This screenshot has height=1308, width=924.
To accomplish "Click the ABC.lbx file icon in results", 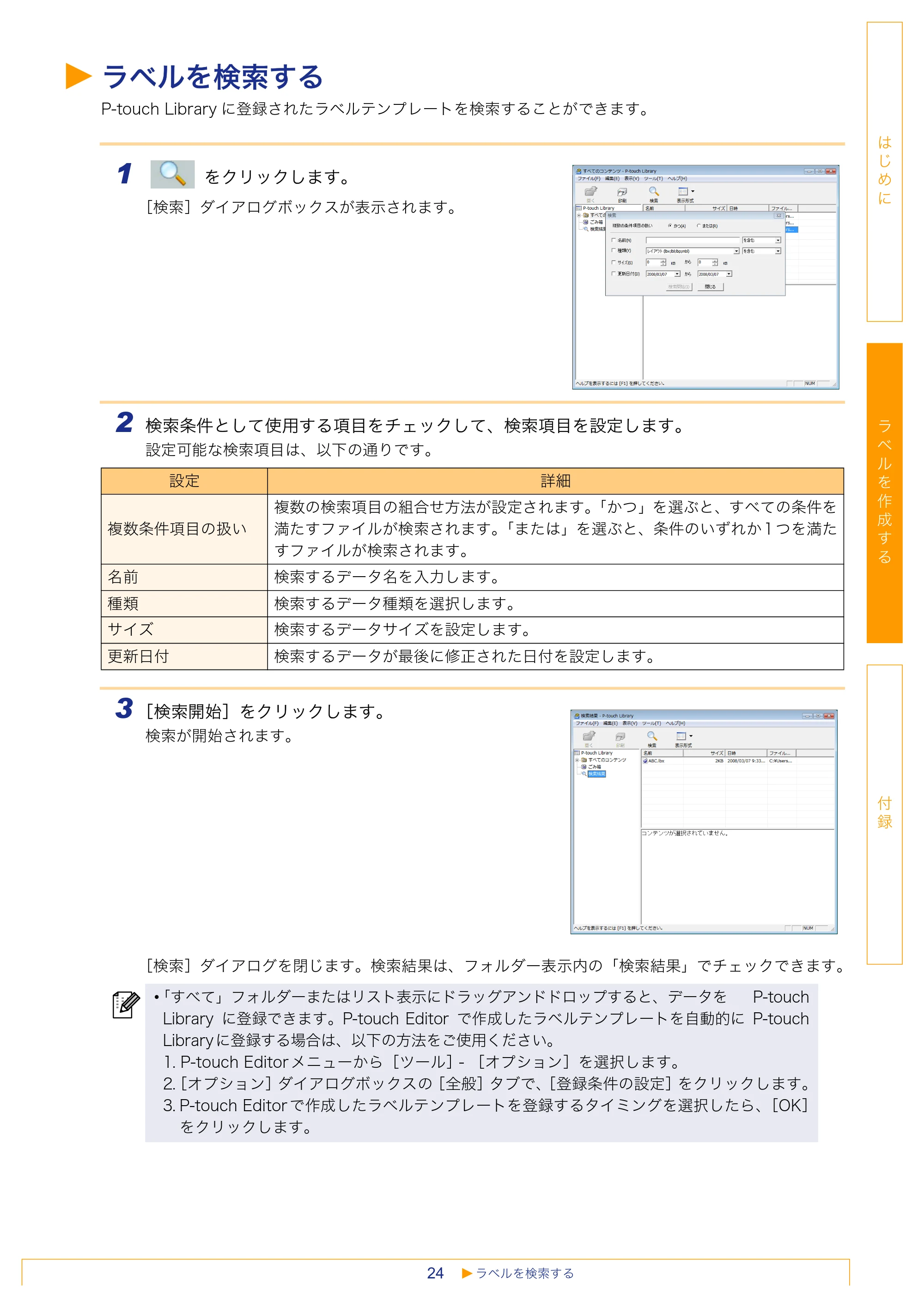I will [645, 760].
